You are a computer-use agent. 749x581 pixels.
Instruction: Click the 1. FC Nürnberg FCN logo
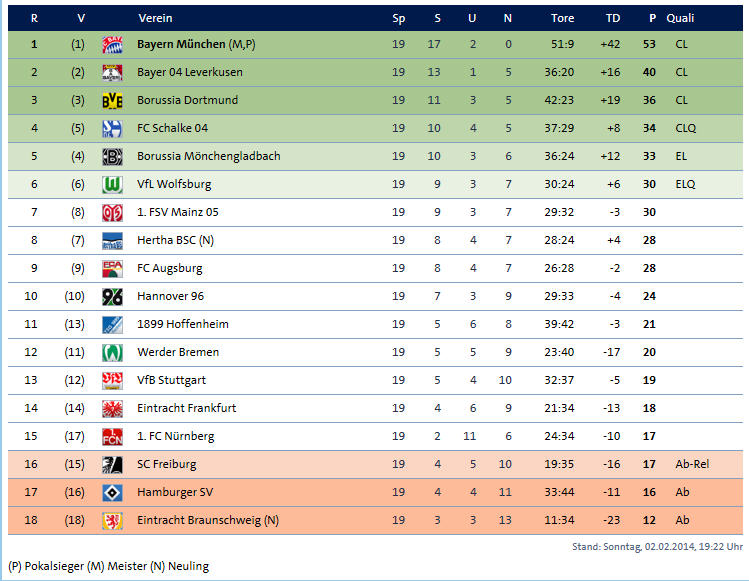[112, 436]
